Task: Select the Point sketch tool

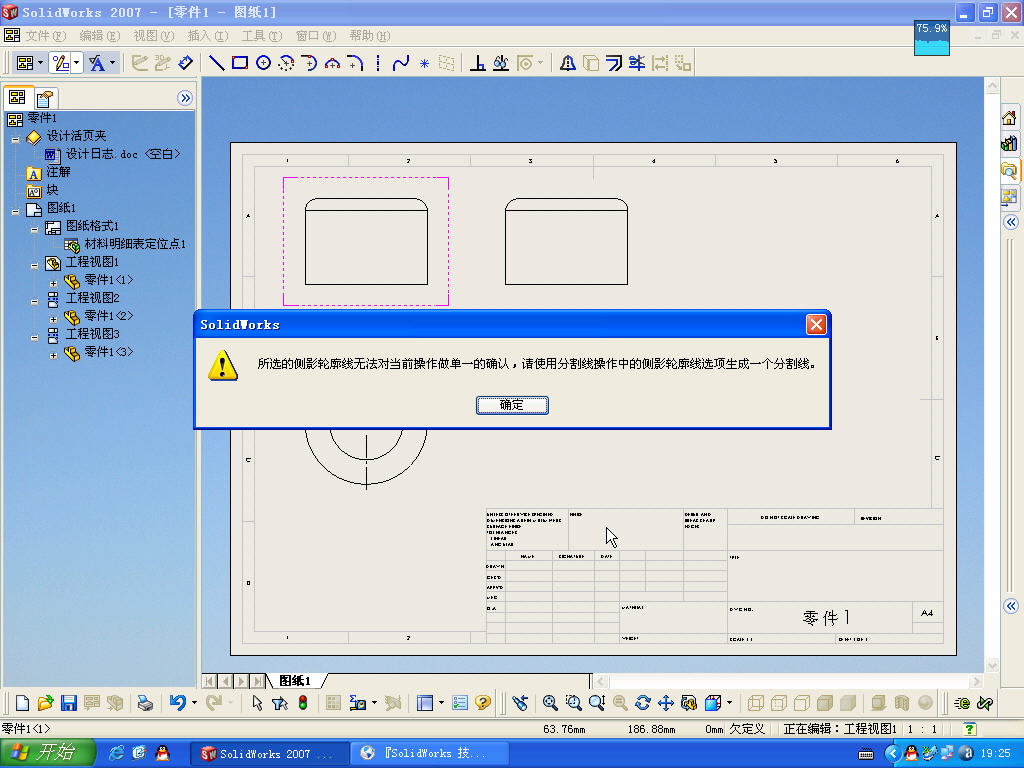Action: tap(424, 63)
